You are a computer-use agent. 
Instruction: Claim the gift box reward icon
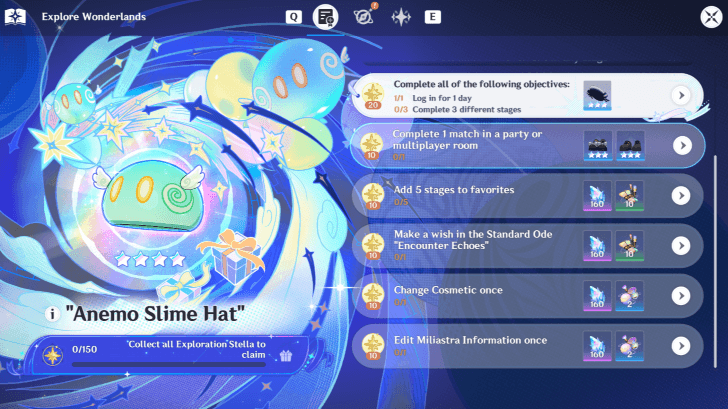click(286, 356)
